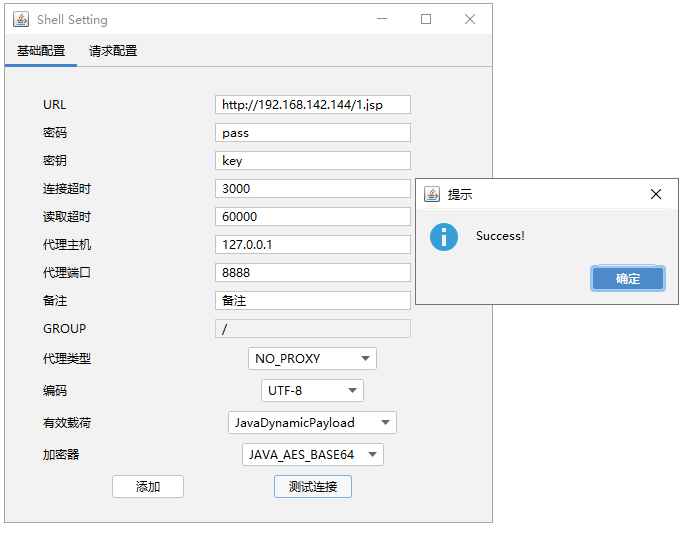Click the Java icon in Shell Setting title bar
The height and width of the screenshot is (535, 683).
pos(21,19)
